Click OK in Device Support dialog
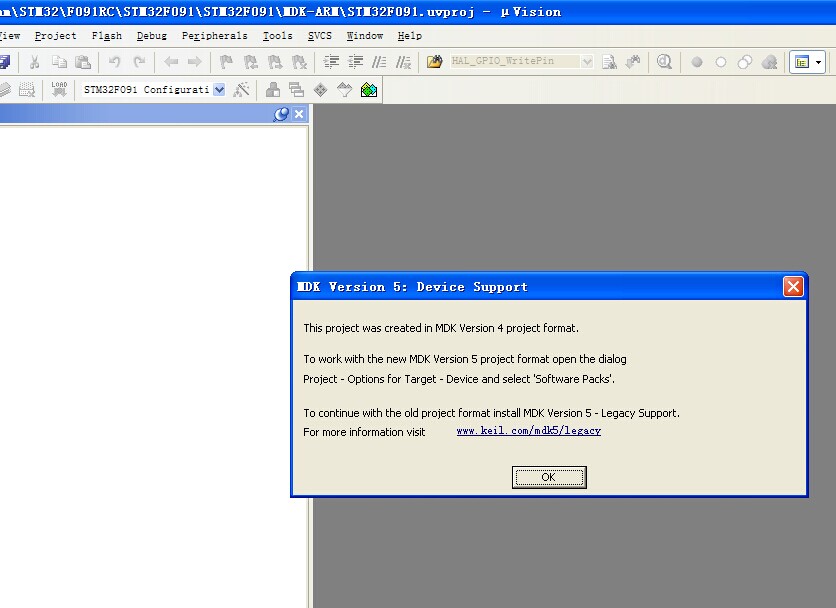This screenshot has width=836, height=608. point(549,477)
